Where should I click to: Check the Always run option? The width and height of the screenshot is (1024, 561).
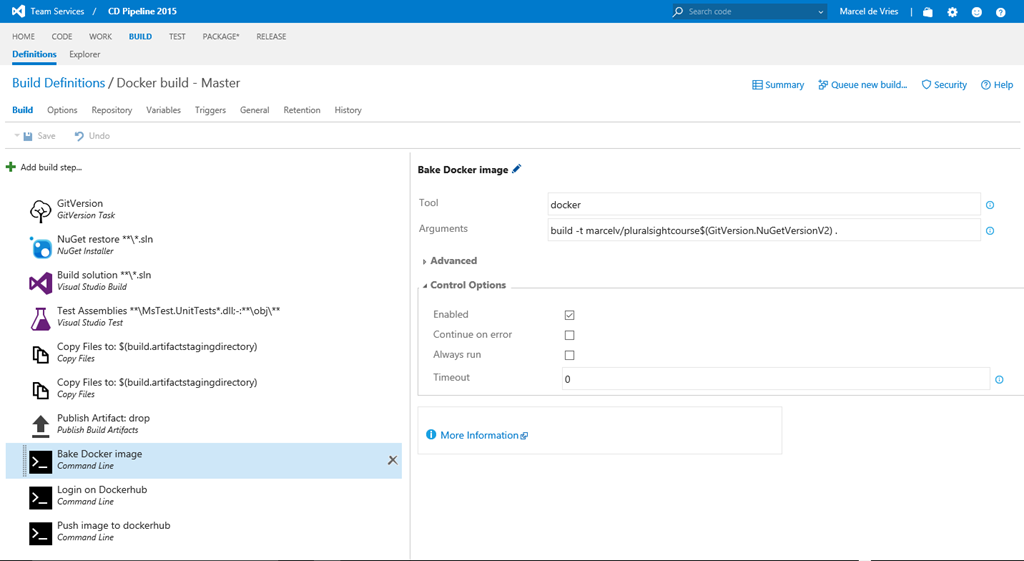569,355
